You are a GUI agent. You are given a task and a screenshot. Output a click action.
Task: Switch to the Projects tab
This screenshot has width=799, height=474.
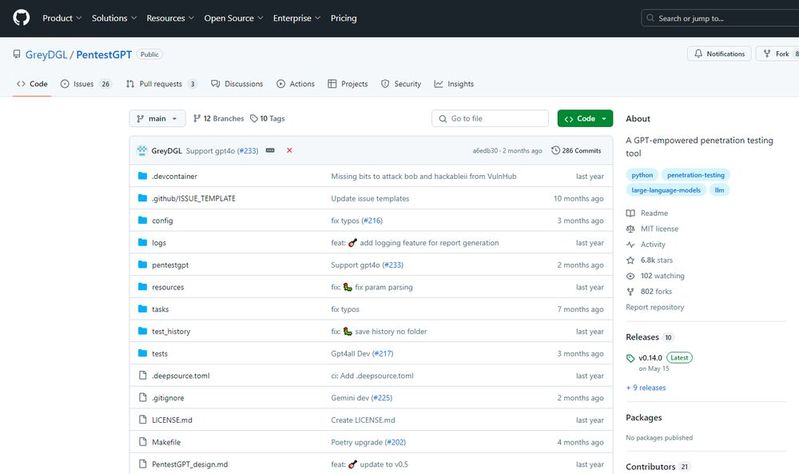[x=348, y=84]
